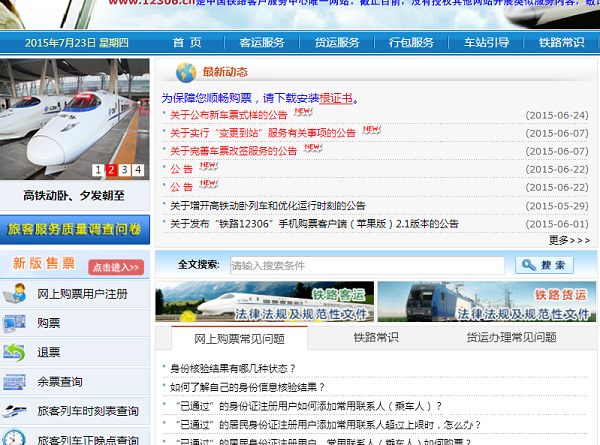Open the 铁路常识 menu in navigation bar
Screen dimensions: 600x445
point(562,42)
